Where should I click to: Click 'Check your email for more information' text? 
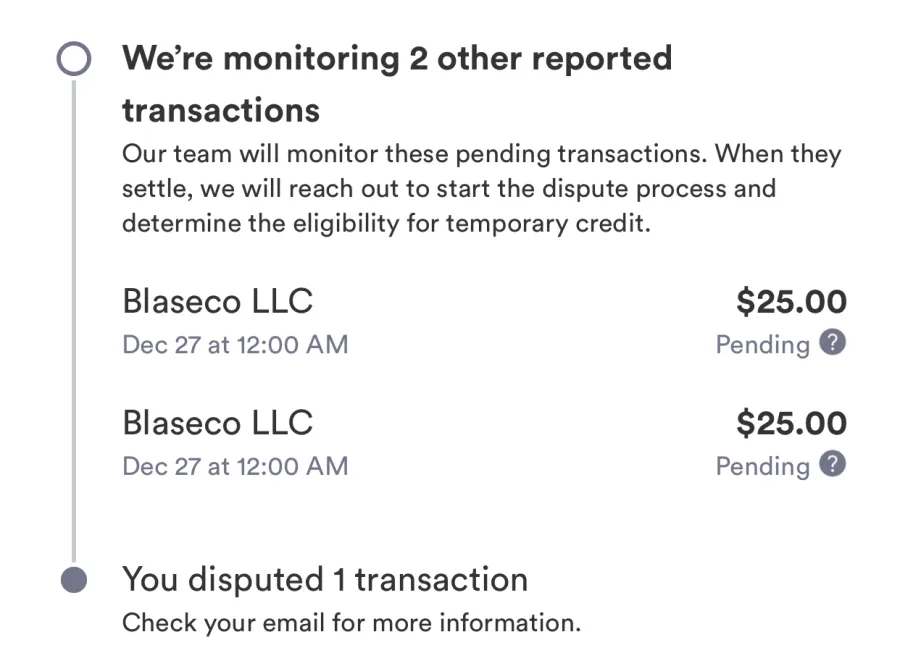tap(352, 623)
